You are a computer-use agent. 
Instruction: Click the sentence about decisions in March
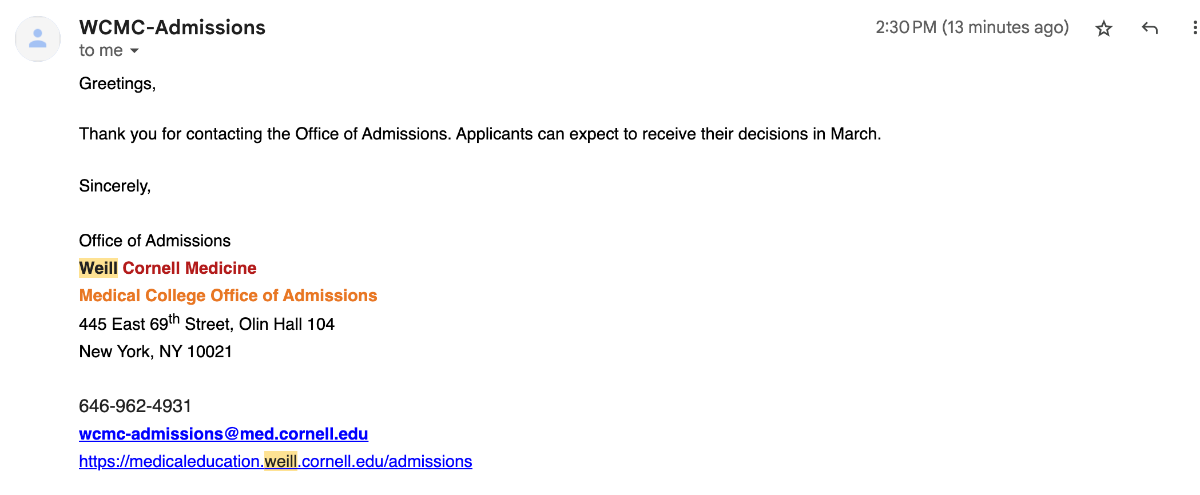click(x=480, y=134)
